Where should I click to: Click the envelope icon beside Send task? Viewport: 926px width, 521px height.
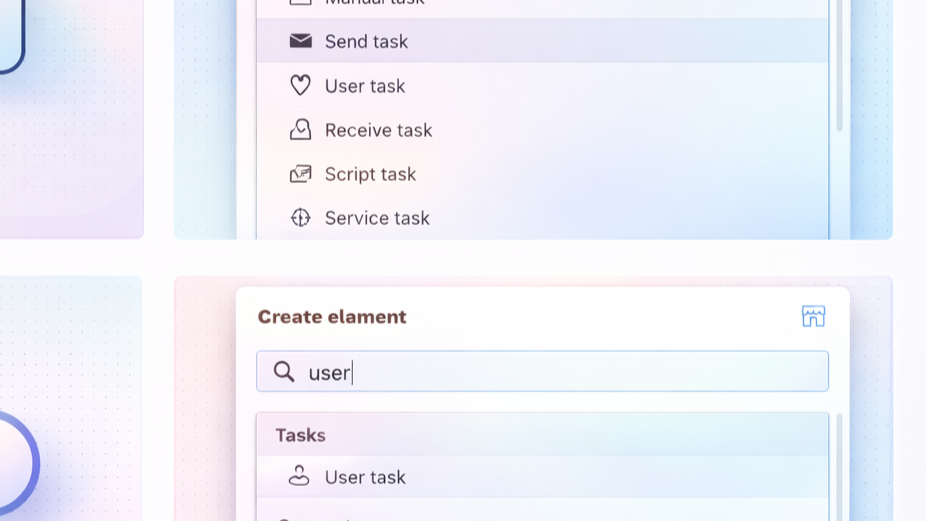(x=300, y=41)
